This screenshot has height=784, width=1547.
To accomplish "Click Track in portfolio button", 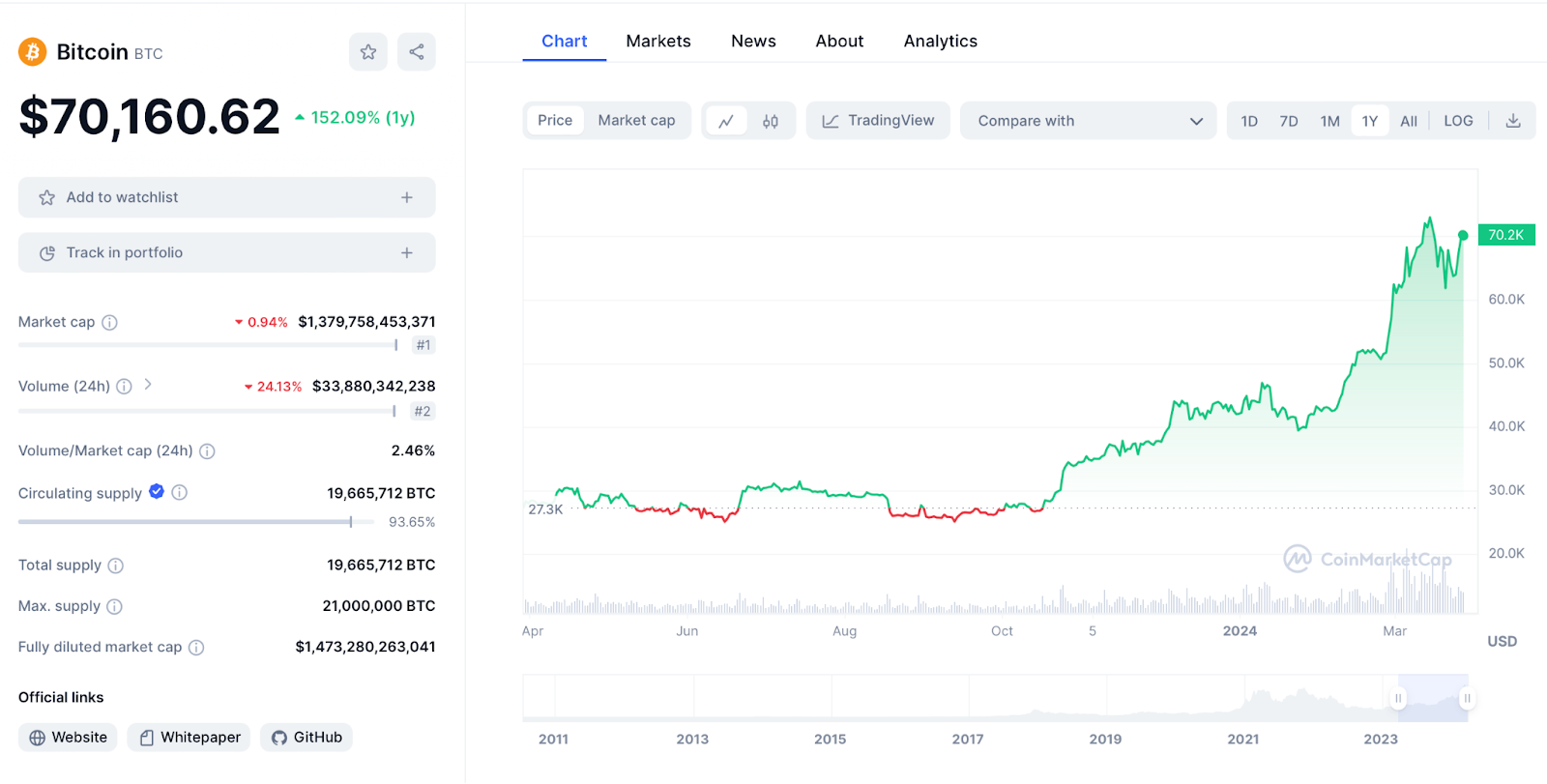I will 227,252.
